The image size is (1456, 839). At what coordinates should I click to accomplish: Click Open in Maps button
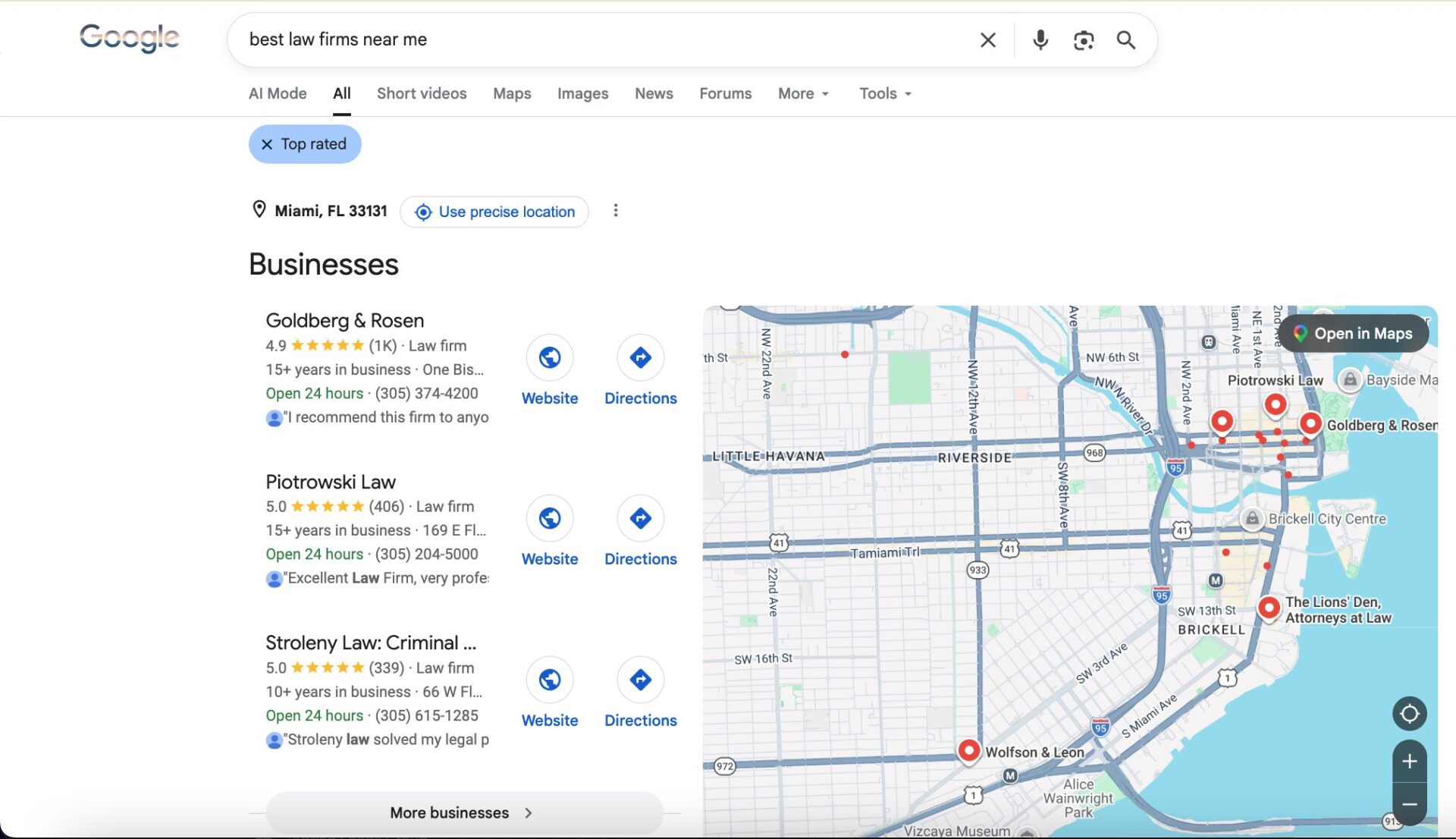[1354, 334]
